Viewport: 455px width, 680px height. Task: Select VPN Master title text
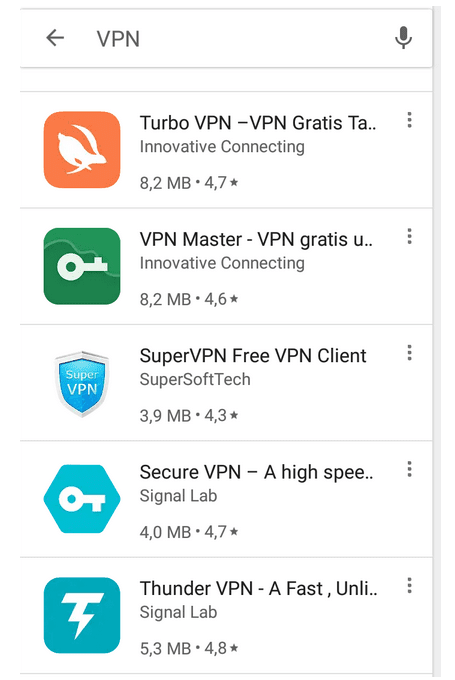(x=256, y=239)
